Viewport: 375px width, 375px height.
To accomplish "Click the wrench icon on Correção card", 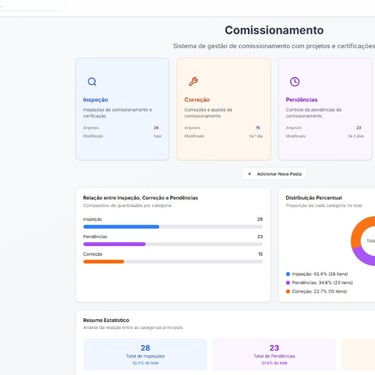I will click(193, 82).
